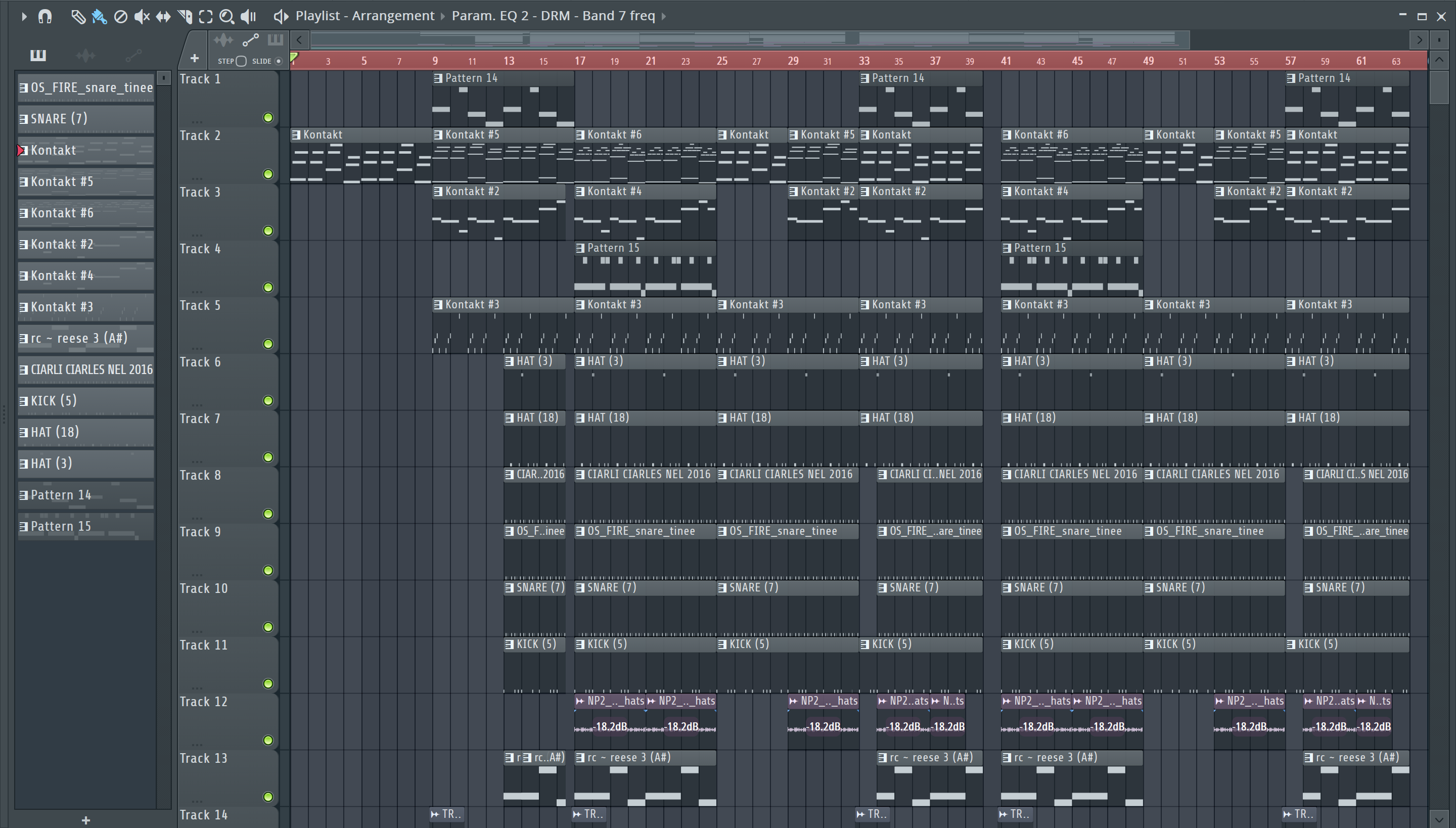Click the vertical scrollbar down arrow
Image resolution: width=1456 pixels, height=828 pixels.
[1439, 819]
